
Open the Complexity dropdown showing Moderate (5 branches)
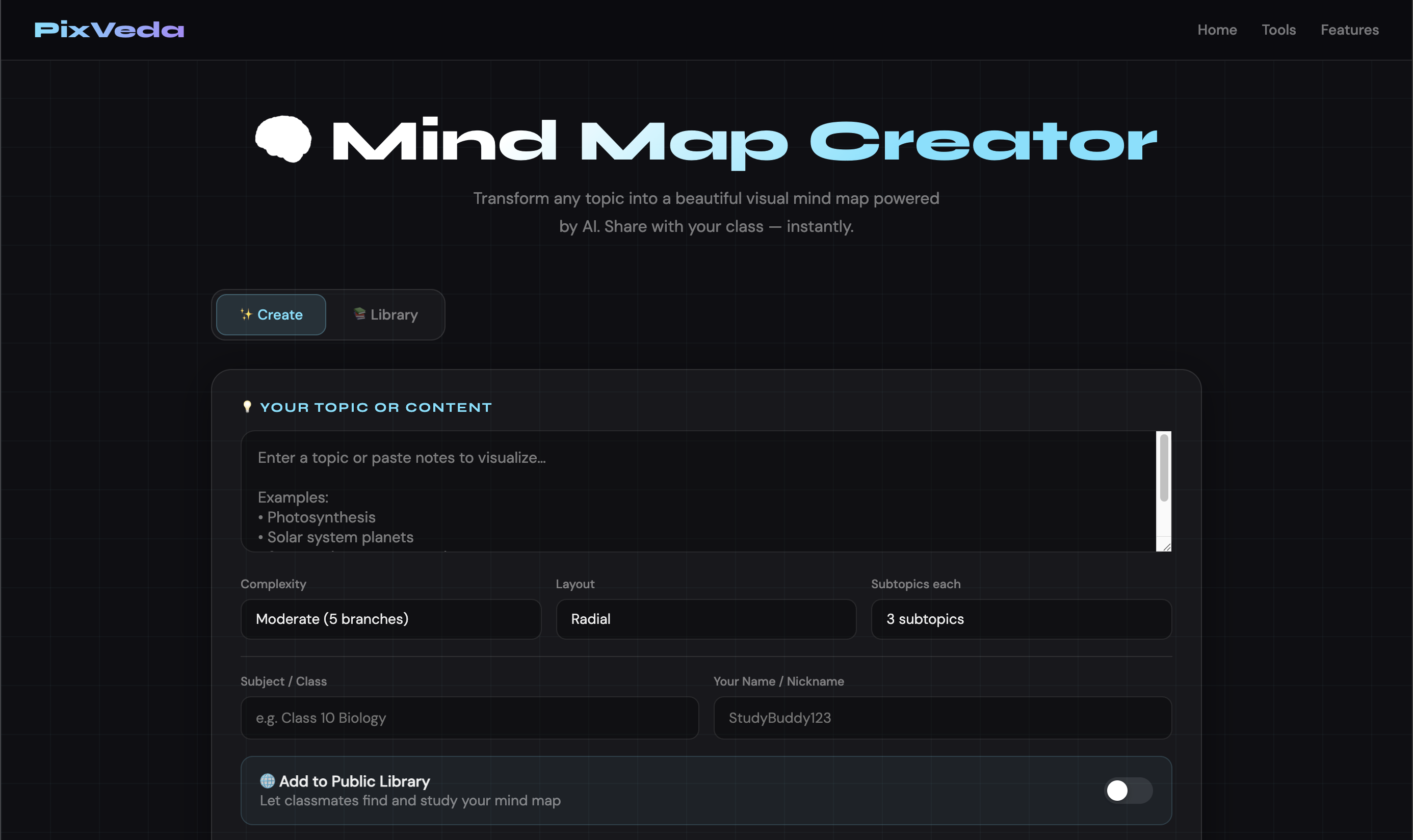tap(390, 619)
